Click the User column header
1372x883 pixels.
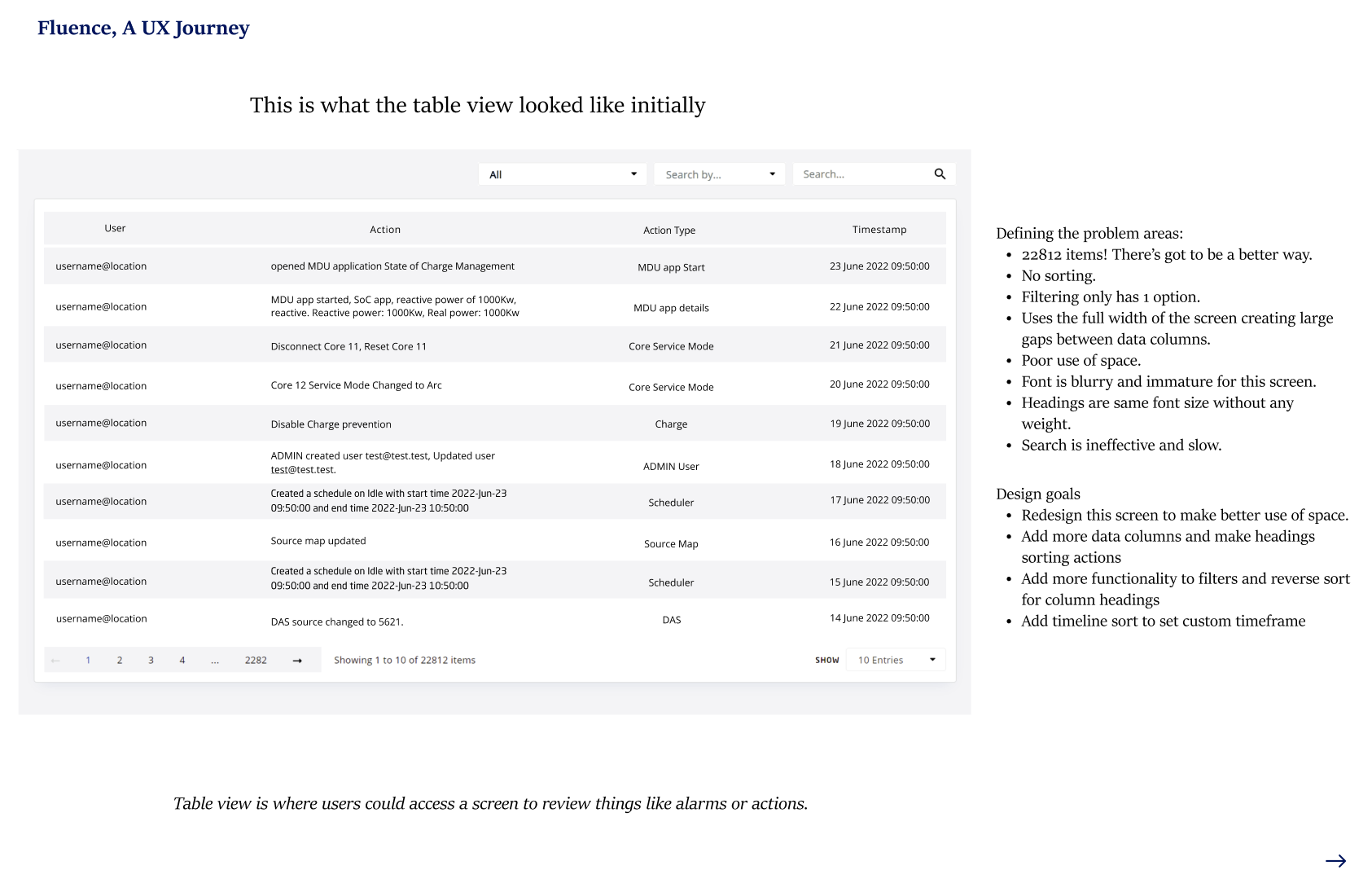(115, 229)
